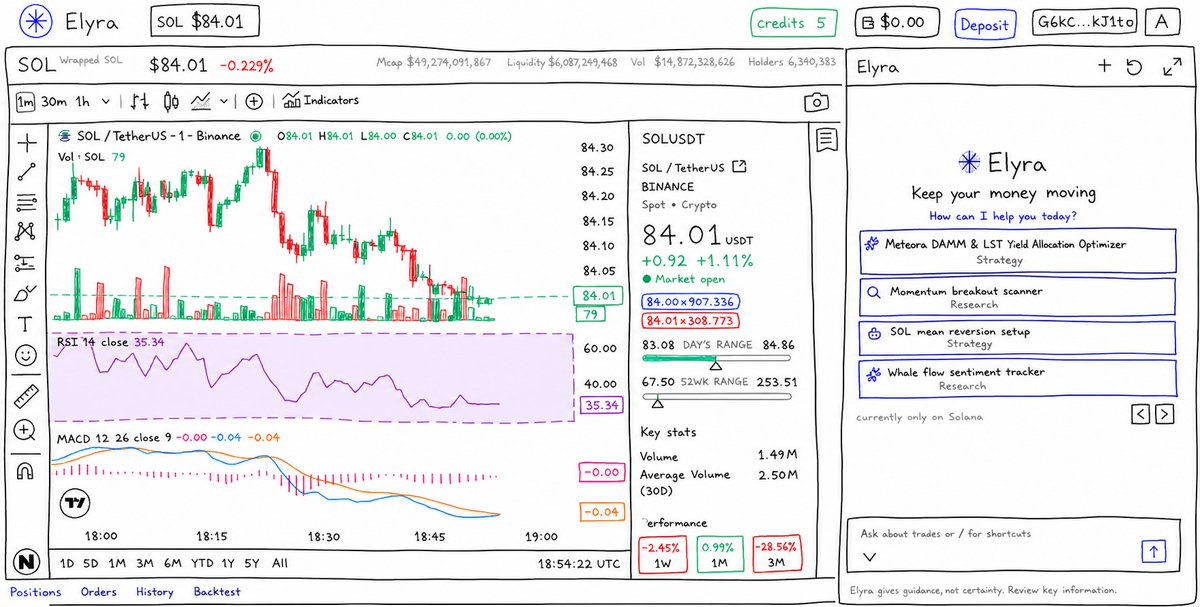
Task: Set chart range to YTD
Action: [202, 563]
